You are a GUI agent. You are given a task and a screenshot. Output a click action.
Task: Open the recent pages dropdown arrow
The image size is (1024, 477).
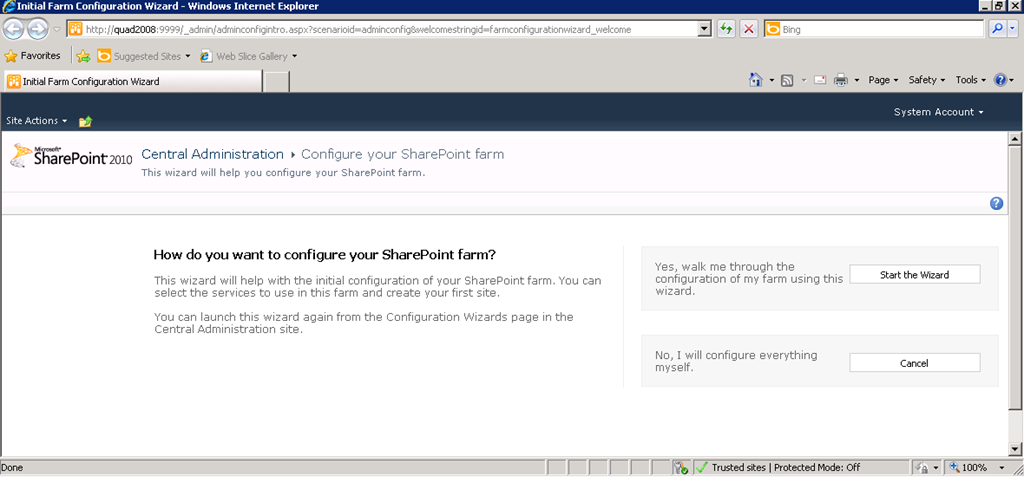coord(57,29)
